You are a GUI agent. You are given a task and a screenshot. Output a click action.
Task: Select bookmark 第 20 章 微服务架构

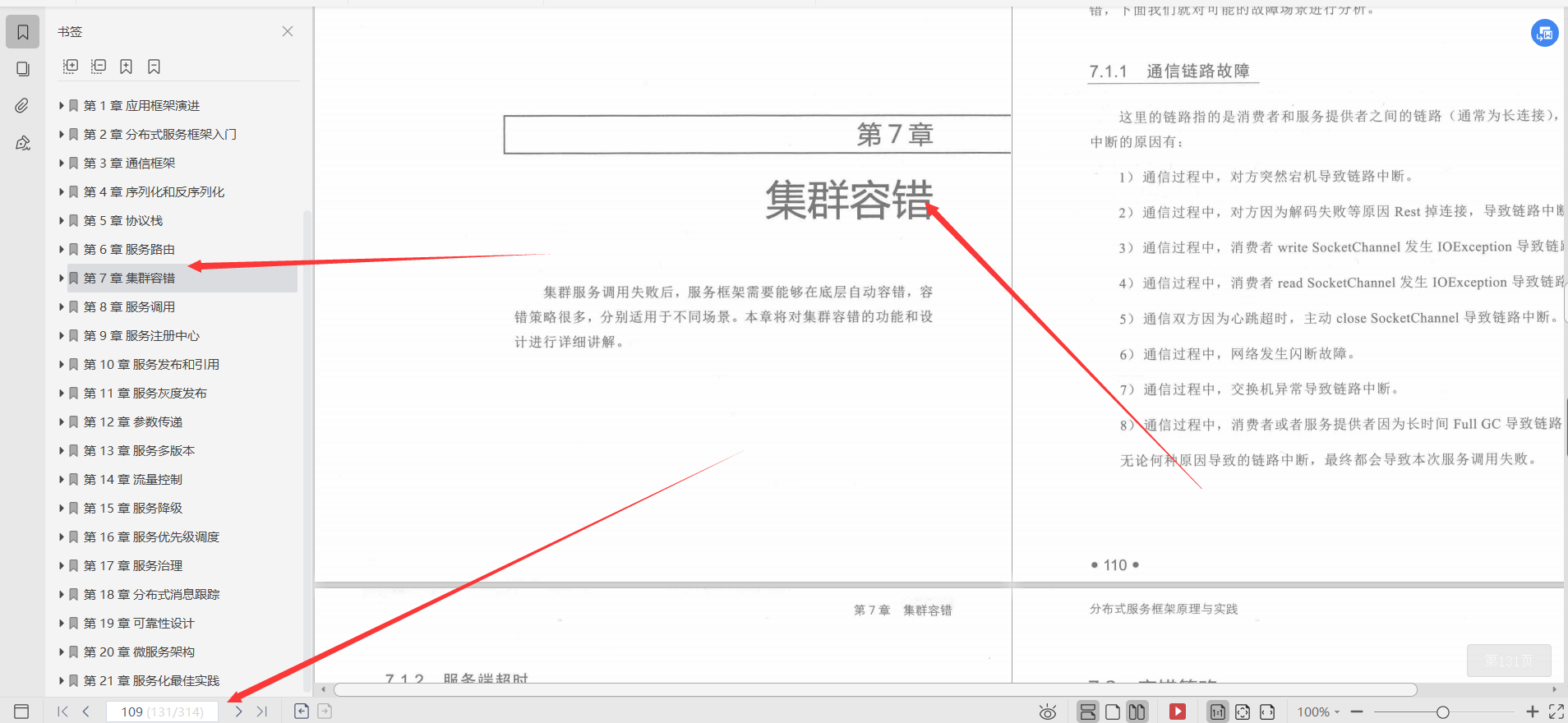pos(139,652)
